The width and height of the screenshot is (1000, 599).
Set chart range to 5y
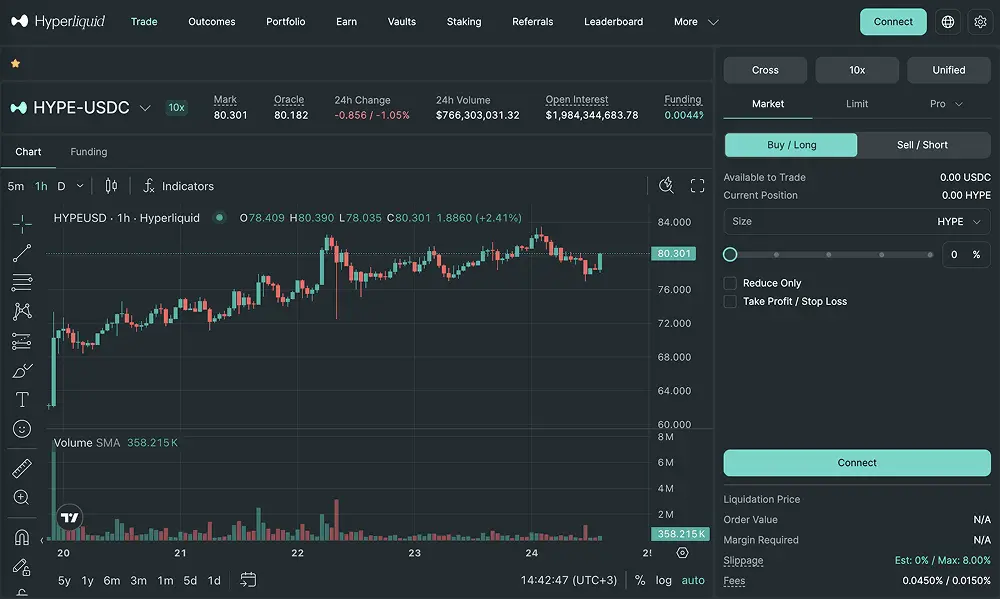[64, 581]
